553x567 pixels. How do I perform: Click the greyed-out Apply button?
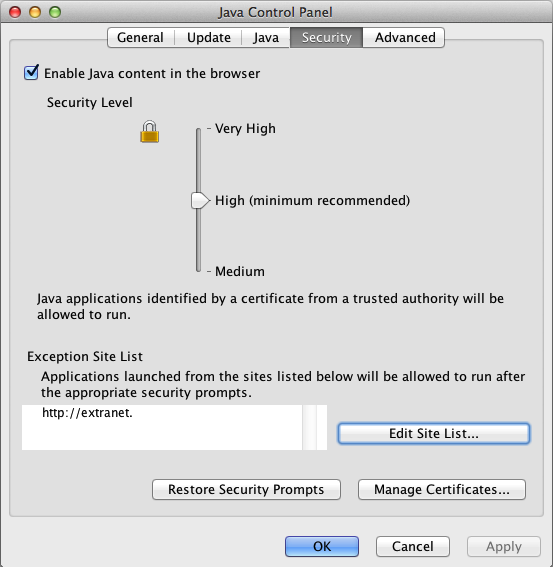[504, 546]
